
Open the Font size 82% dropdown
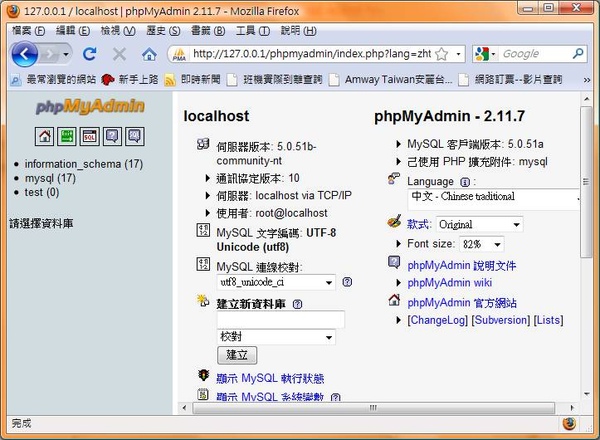point(482,244)
